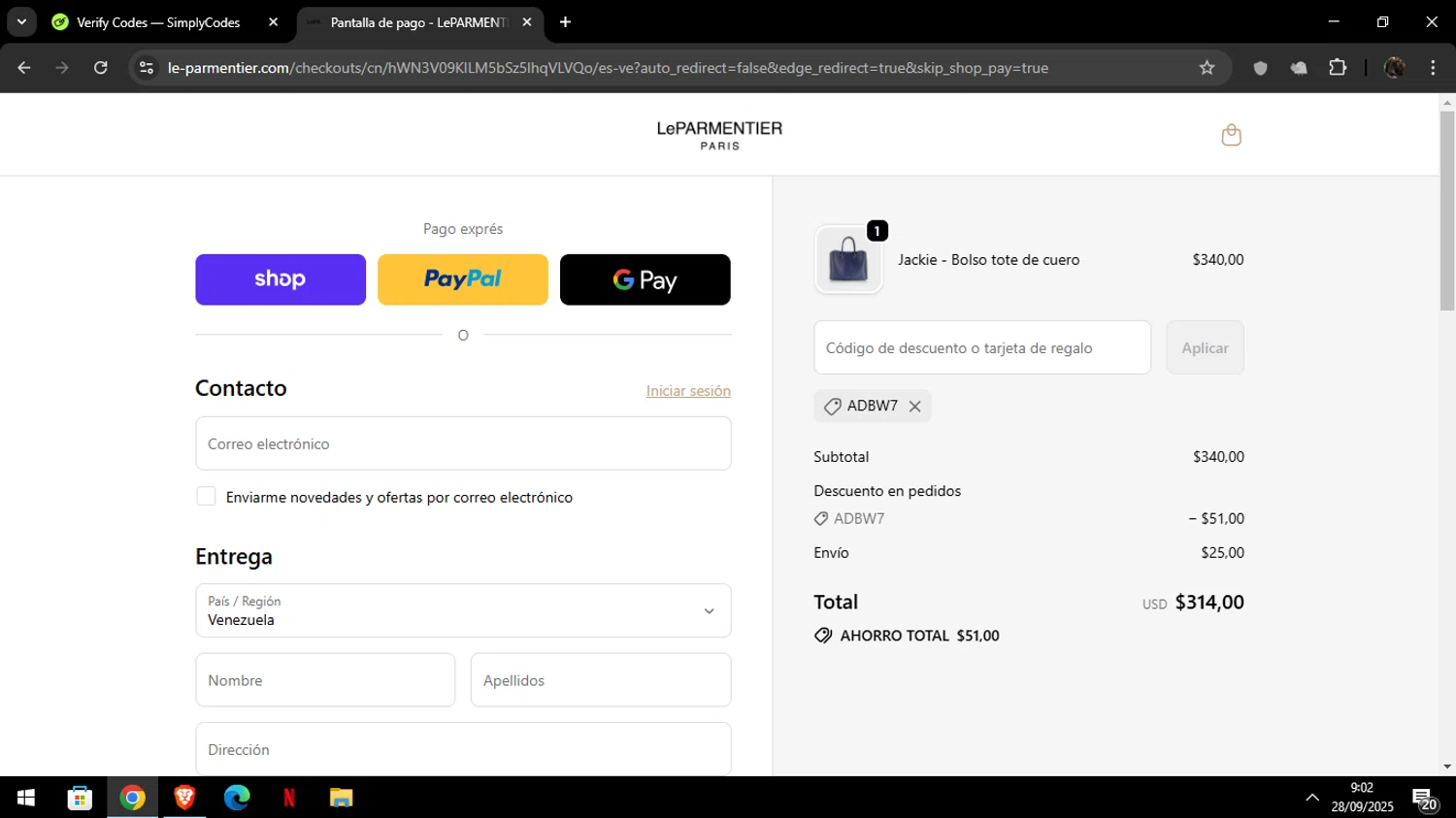Viewport: 1456px width, 818px height.
Task: Click the total amount $314,00
Action: pos(1209,602)
